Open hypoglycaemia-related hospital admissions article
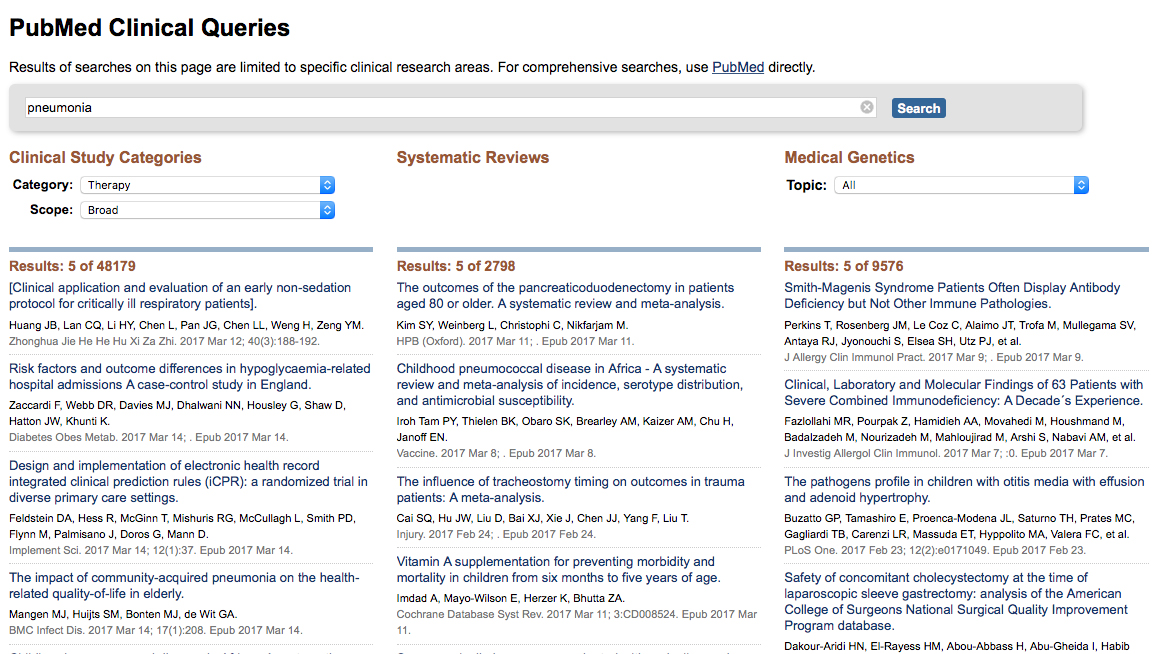1163x654 pixels. click(x=190, y=377)
